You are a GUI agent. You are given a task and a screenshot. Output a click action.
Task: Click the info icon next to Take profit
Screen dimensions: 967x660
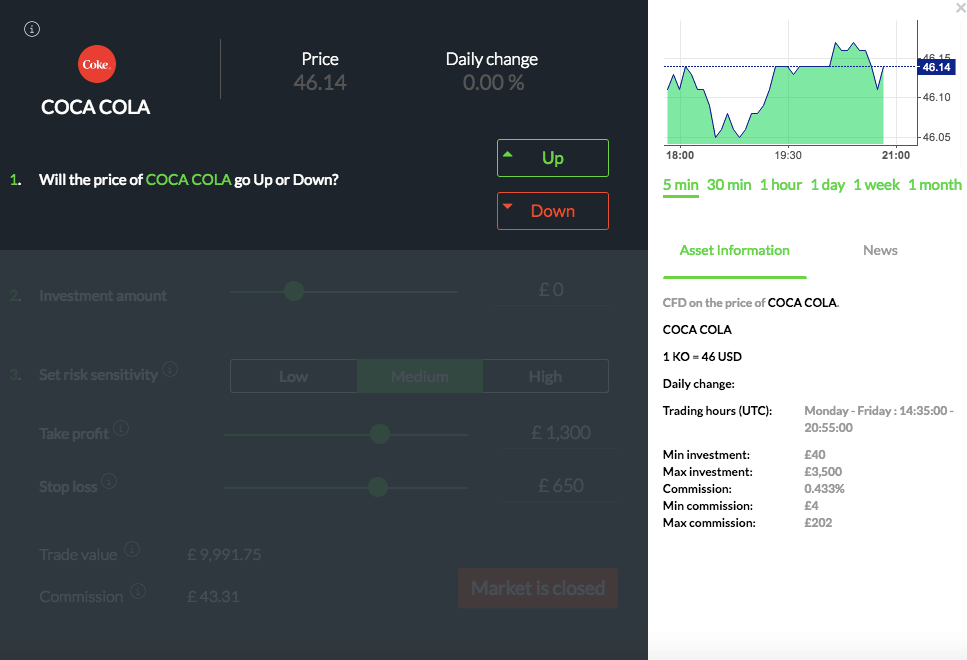click(121, 427)
